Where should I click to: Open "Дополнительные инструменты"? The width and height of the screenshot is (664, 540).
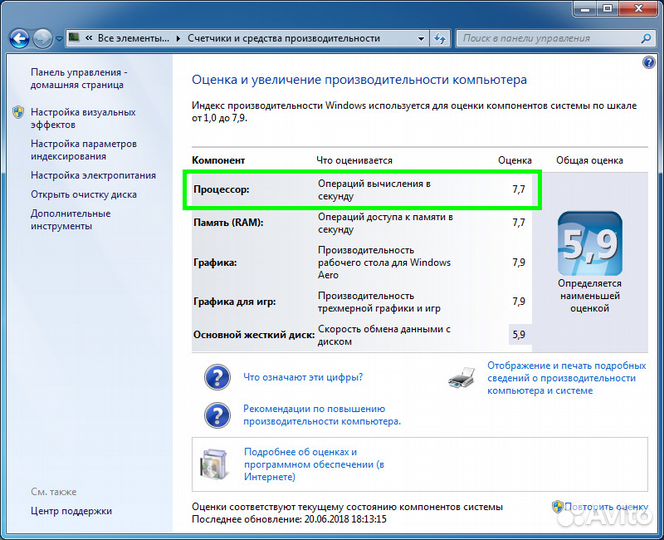click(70, 219)
